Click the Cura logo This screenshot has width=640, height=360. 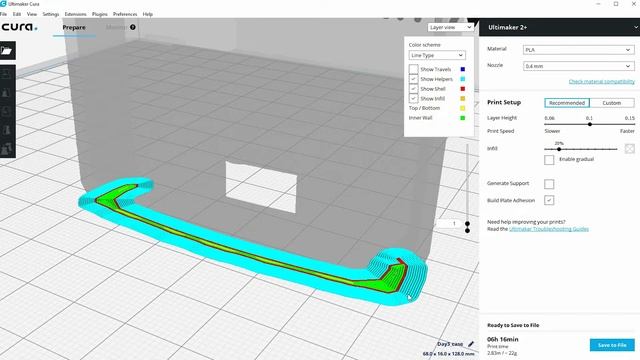coord(19,27)
